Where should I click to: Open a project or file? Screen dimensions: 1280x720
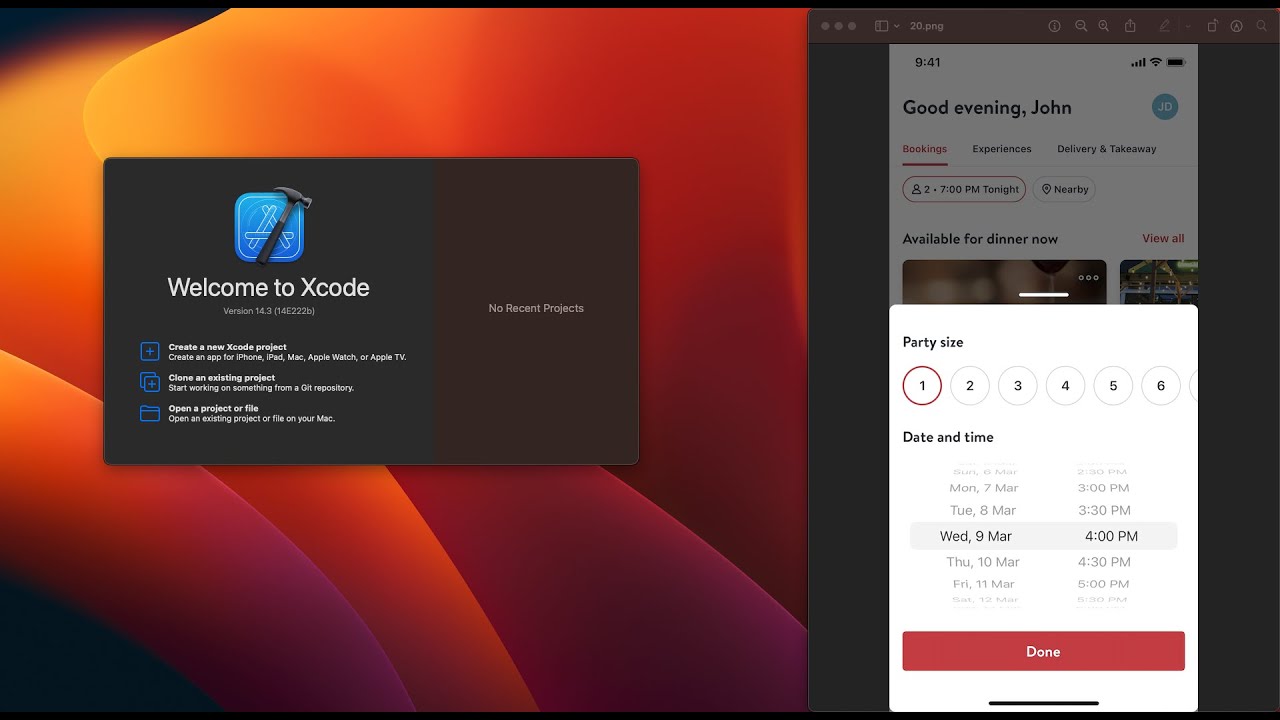pos(238,413)
